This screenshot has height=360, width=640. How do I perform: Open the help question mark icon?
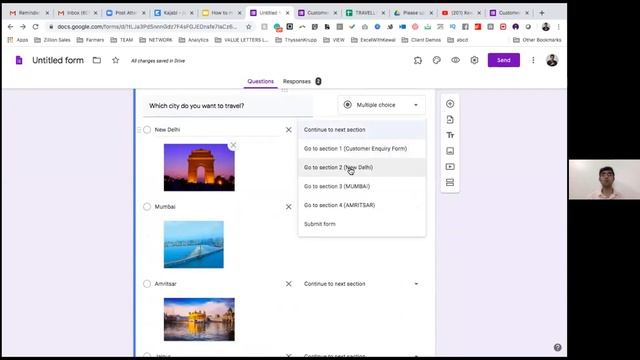point(557,347)
